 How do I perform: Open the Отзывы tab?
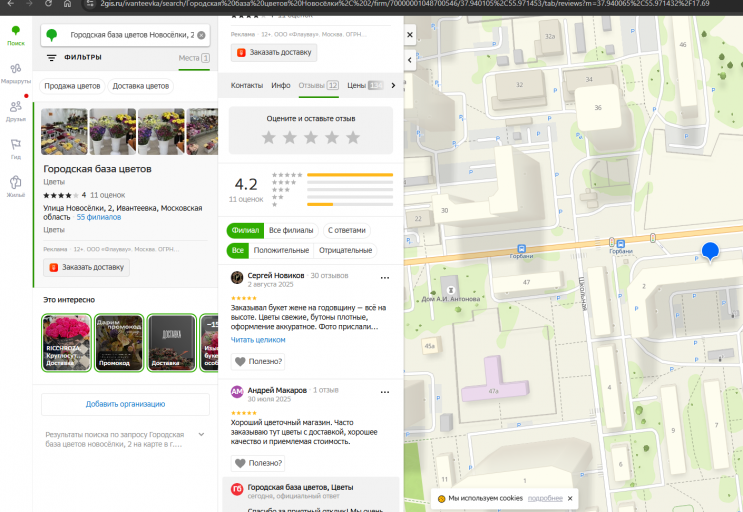[318, 86]
